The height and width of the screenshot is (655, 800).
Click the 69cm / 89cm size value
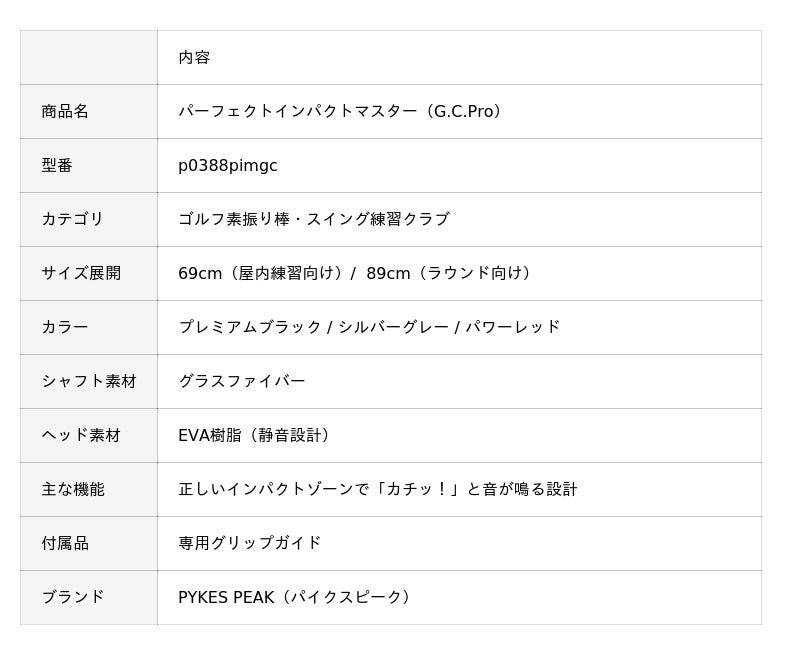356,273
